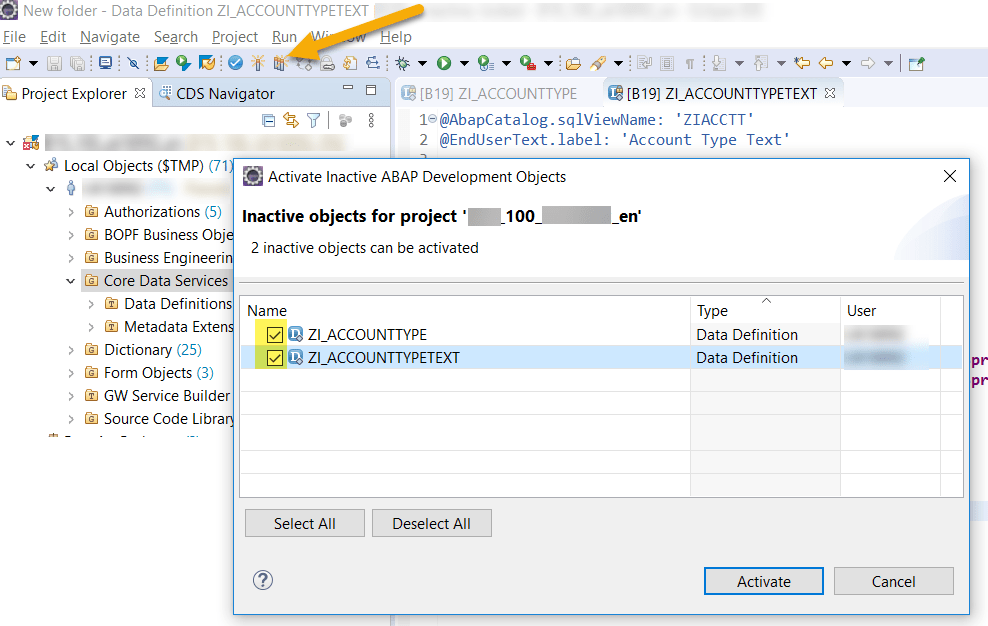
Task: Toggle Link with Editor in Project Explorer
Action: click(x=290, y=119)
